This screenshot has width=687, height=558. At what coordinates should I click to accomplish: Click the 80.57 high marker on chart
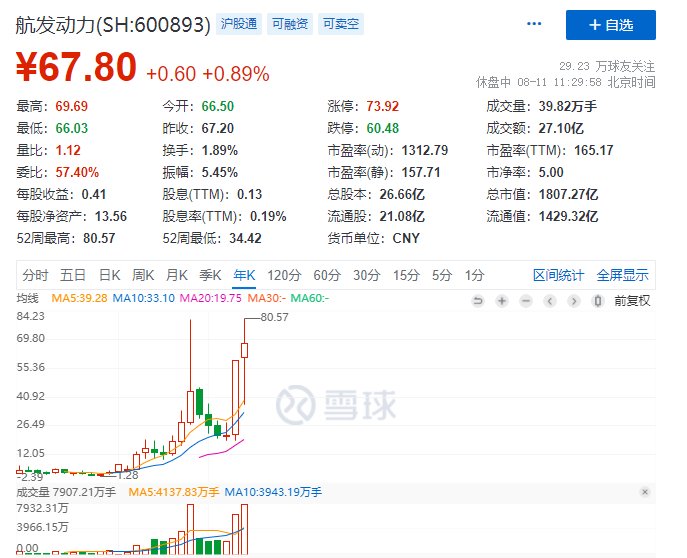[275, 317]
